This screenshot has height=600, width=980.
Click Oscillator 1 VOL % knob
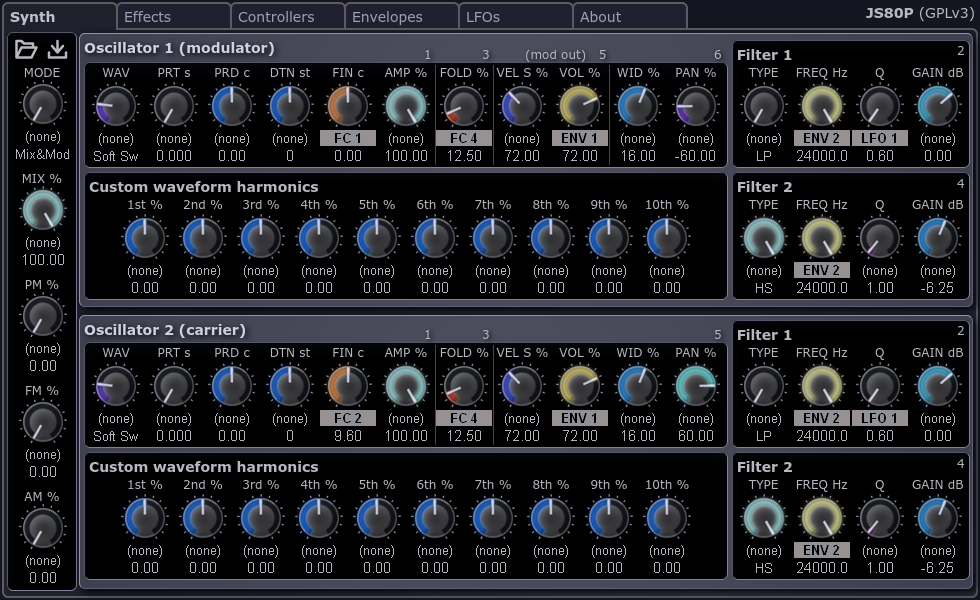[x=579, y=106]
